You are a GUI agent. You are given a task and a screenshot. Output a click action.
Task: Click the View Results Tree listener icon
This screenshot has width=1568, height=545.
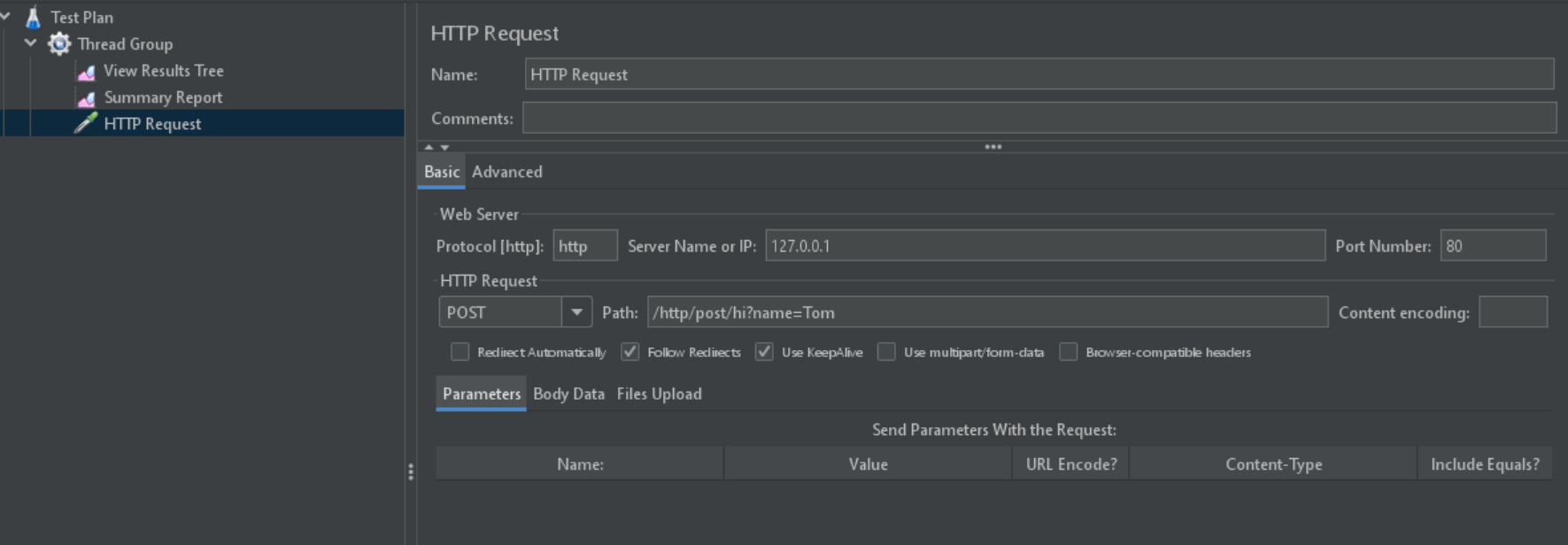(86, 71)
